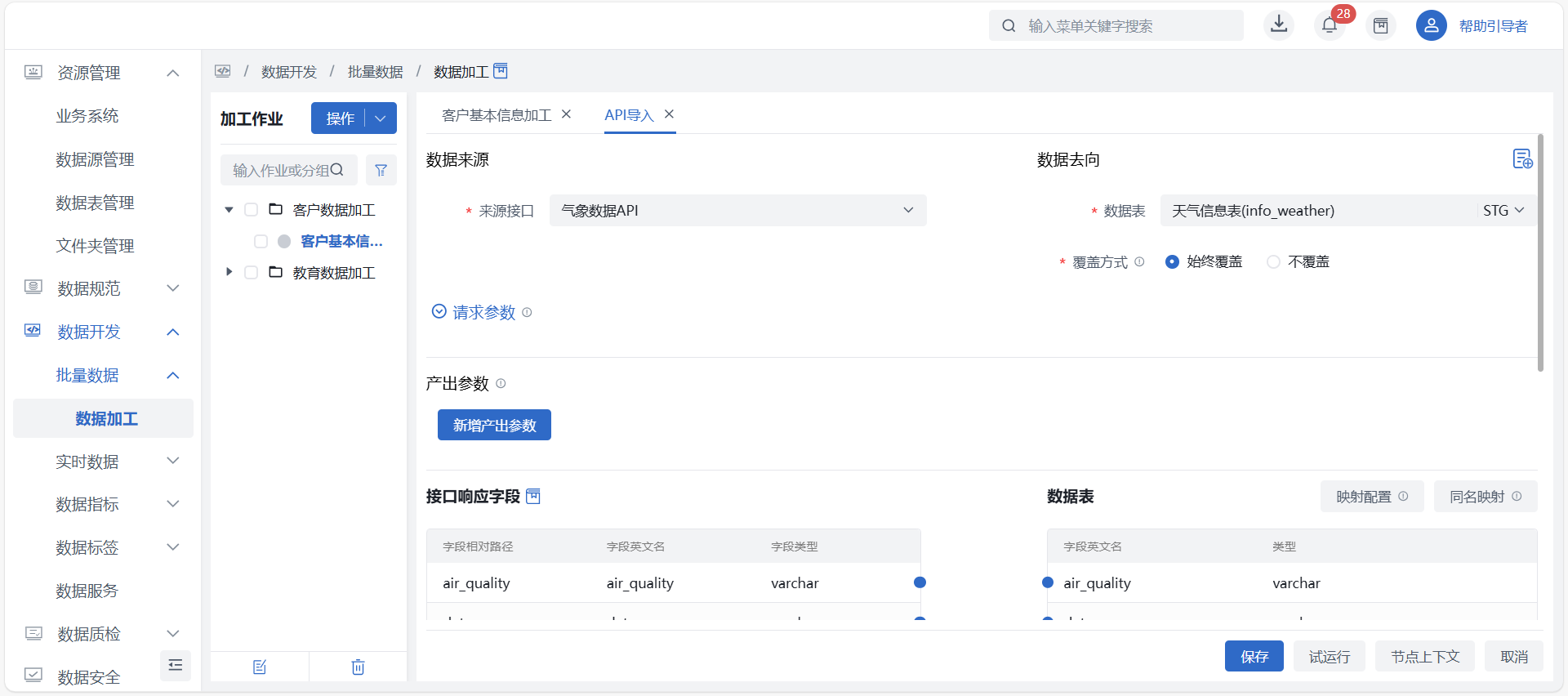Click info icon beside 覆盖方式
This screenshot has width=1568, height=696.
pos(1139,261)
